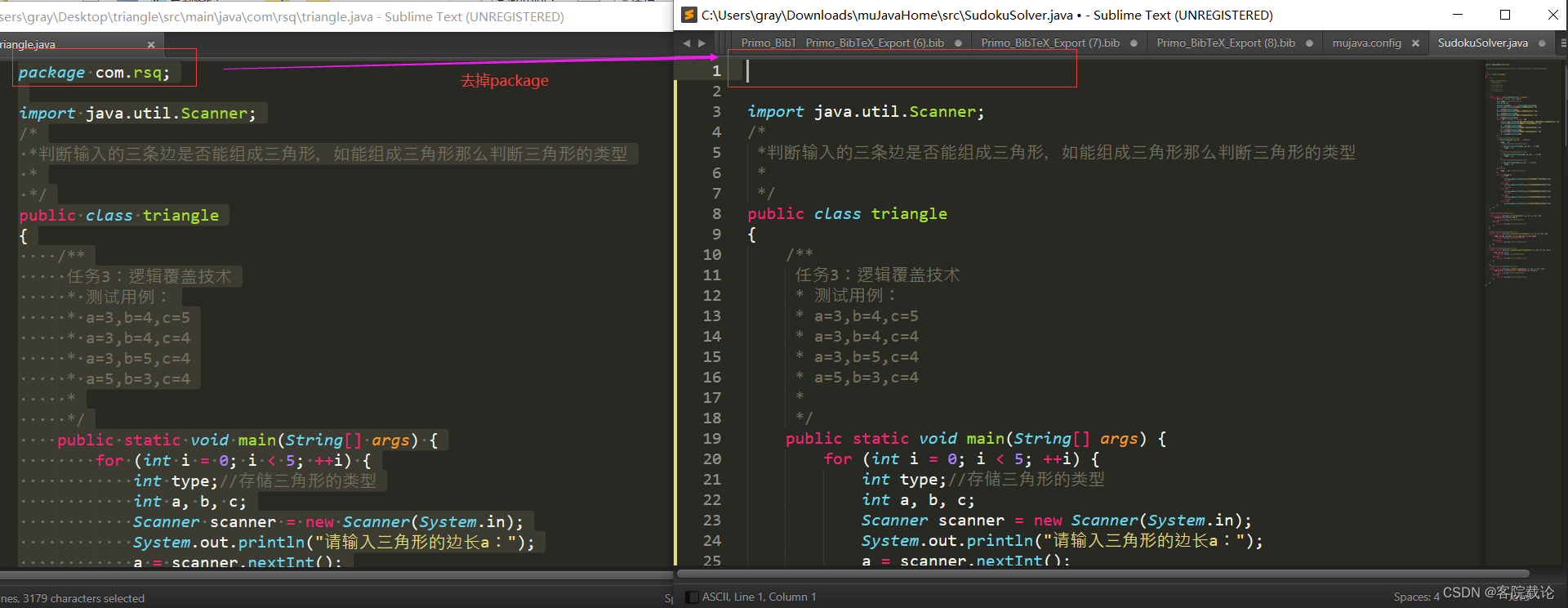This screenshot has width=1568, height=608.
Task: Click comment 'a=3,b=5,c=4' on line 15
Action: pyautogui.click(x=866, y=357)
